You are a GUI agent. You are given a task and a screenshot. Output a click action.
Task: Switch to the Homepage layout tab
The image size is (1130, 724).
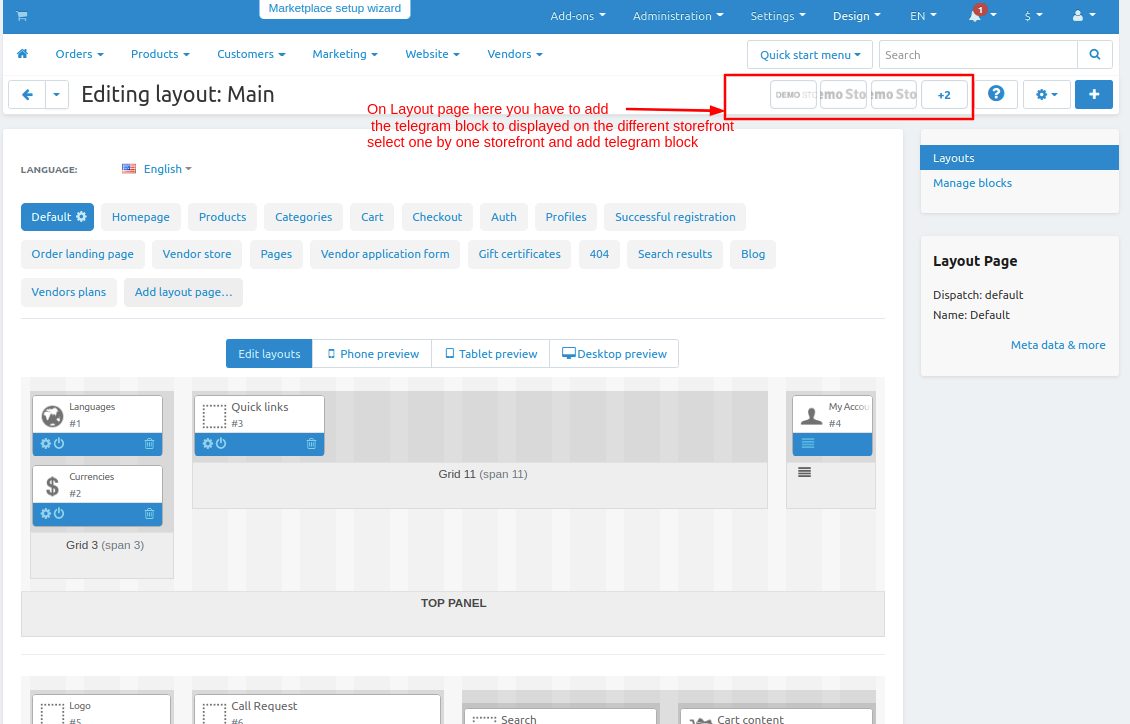click(x=141, y=217)
